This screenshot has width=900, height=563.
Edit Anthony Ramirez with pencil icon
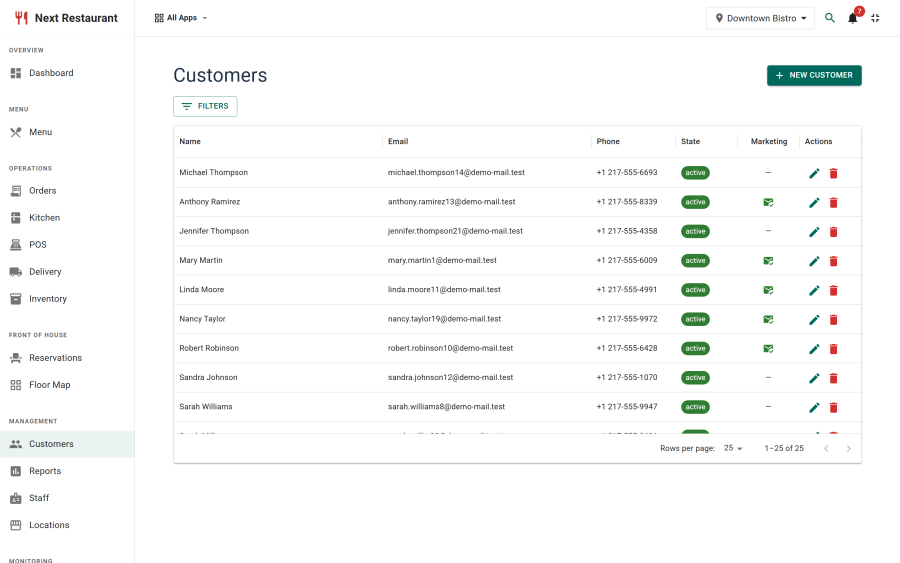[x=814, y=203]
